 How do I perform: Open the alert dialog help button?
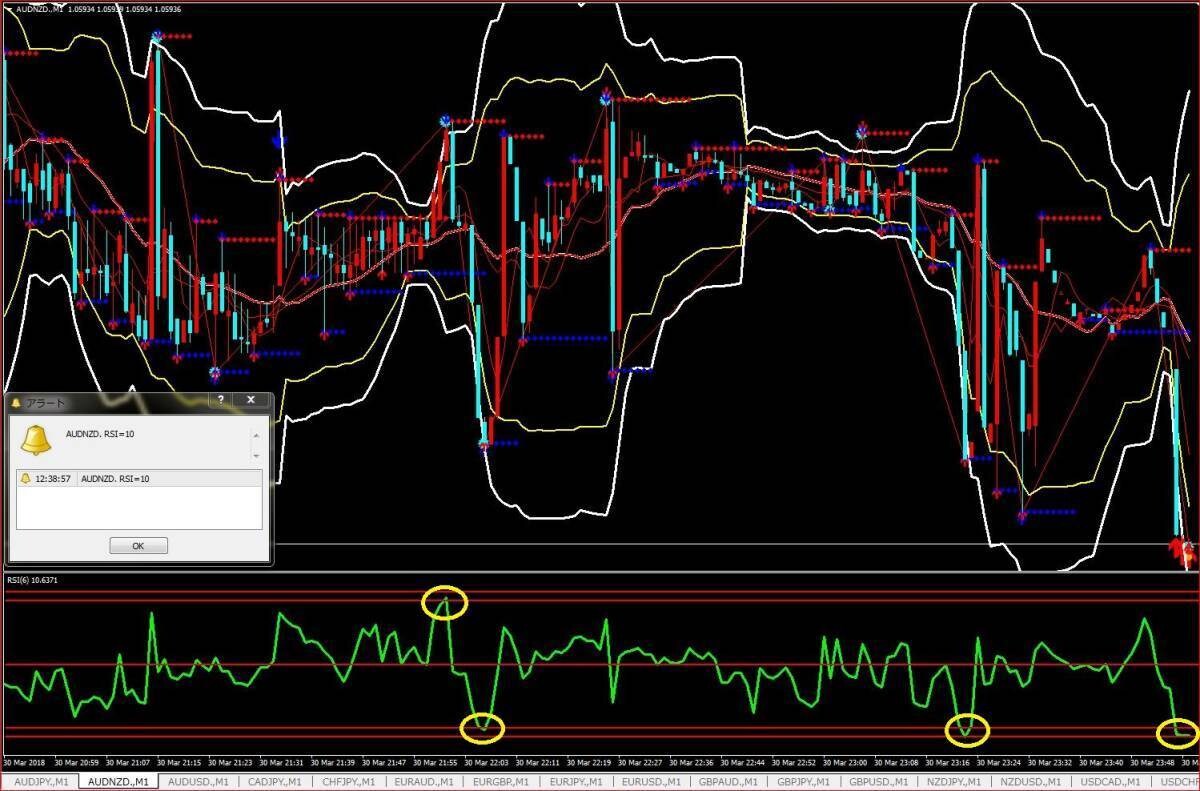pyautogui.click(x=221, y=401)
